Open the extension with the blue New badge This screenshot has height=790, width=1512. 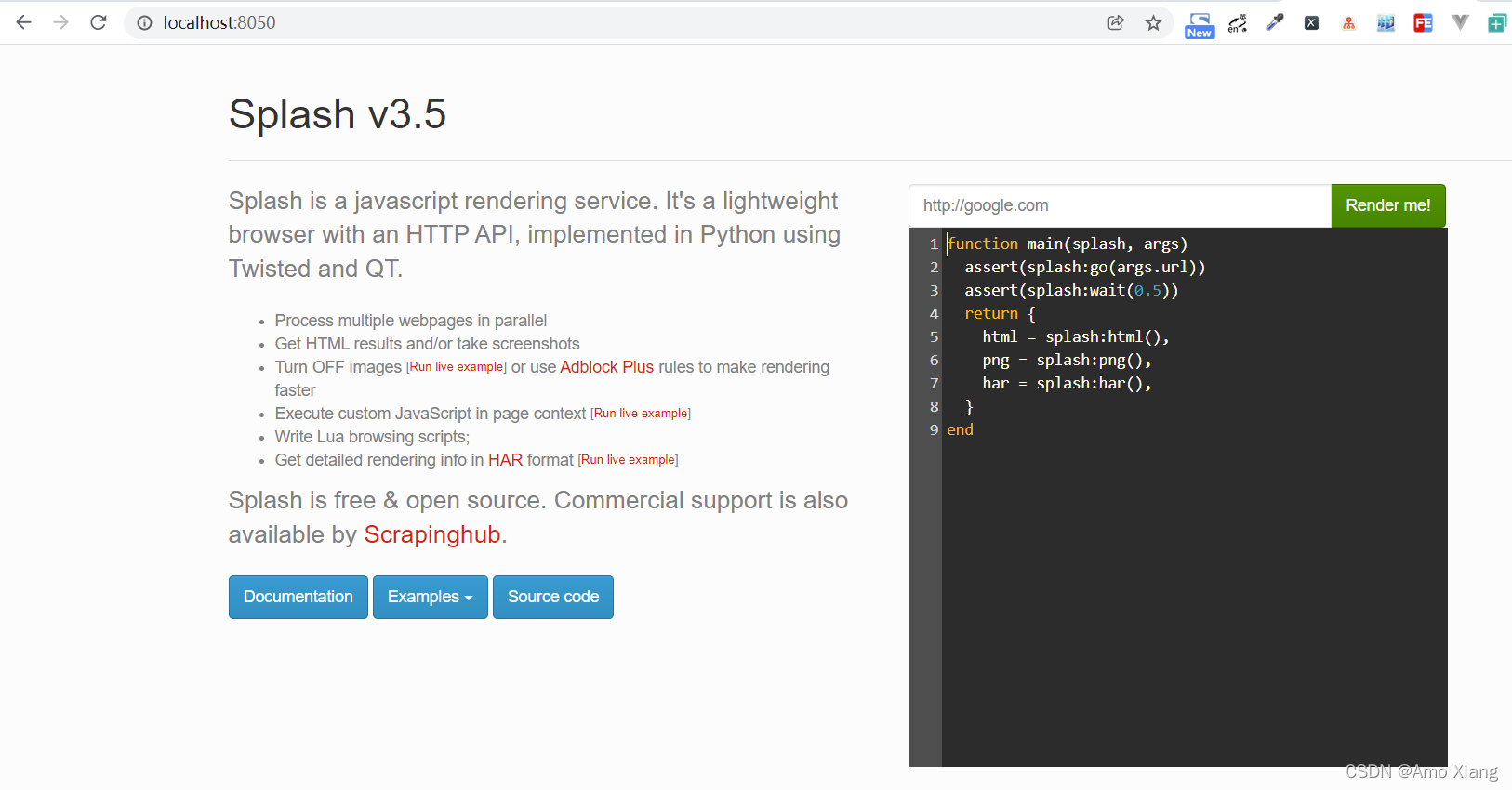1200,25
